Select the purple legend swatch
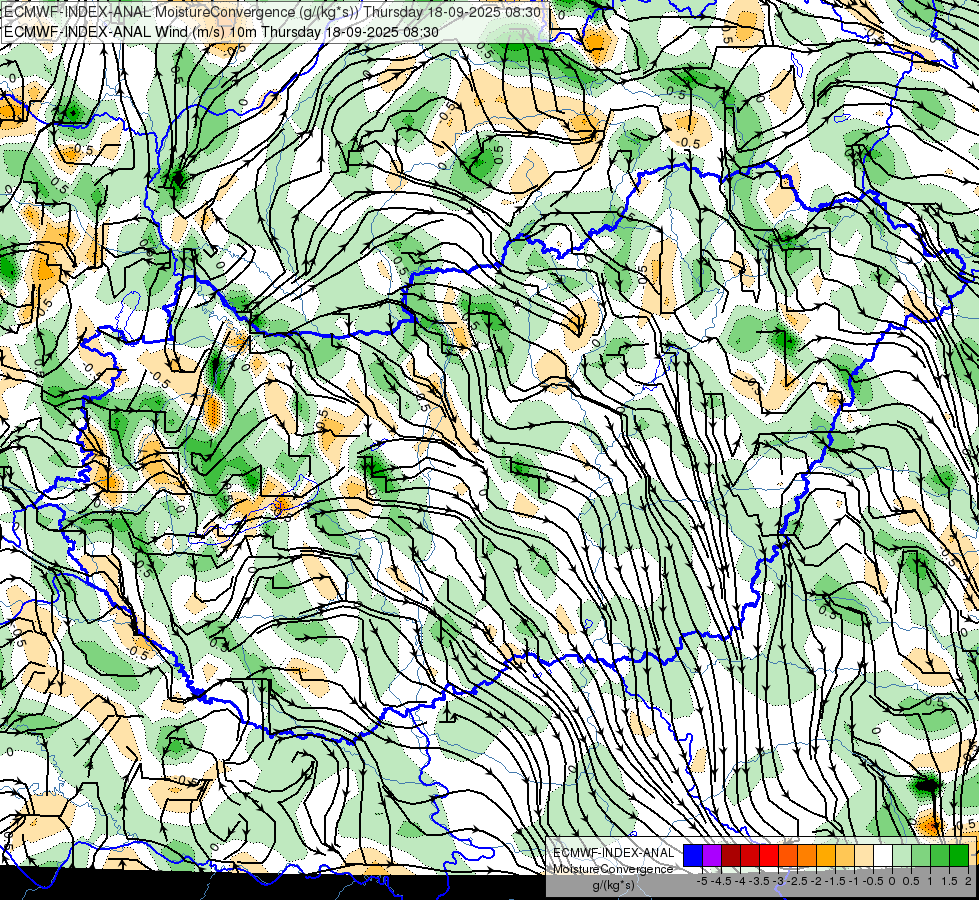979x900 pixels. tap(711, 856)
